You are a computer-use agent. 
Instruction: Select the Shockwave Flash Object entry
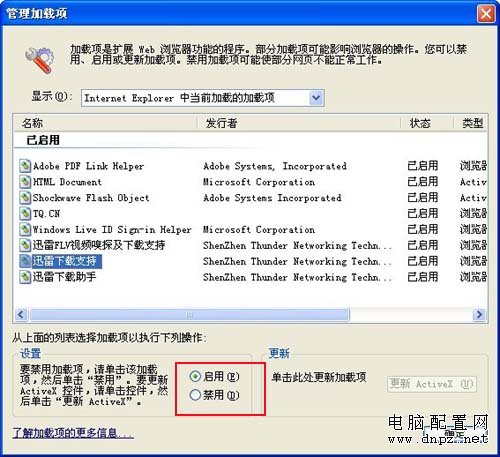[x=91, y=198]
